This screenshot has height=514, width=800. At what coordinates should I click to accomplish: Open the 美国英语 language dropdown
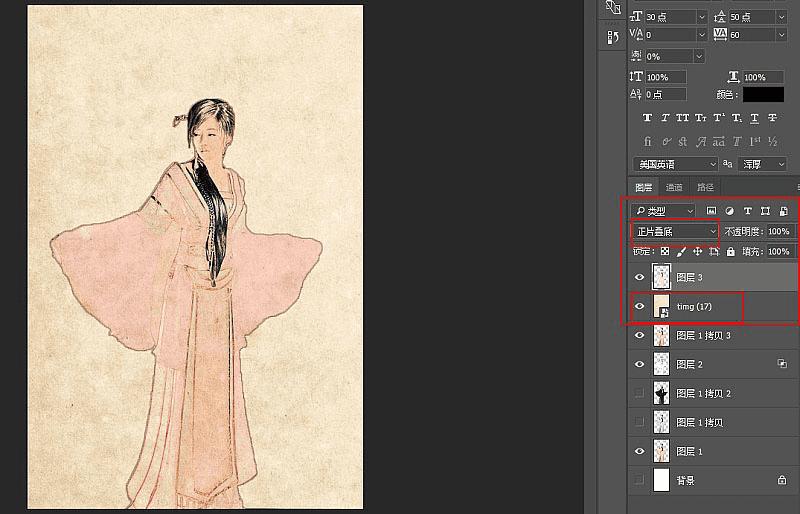(x=676, y=164)
